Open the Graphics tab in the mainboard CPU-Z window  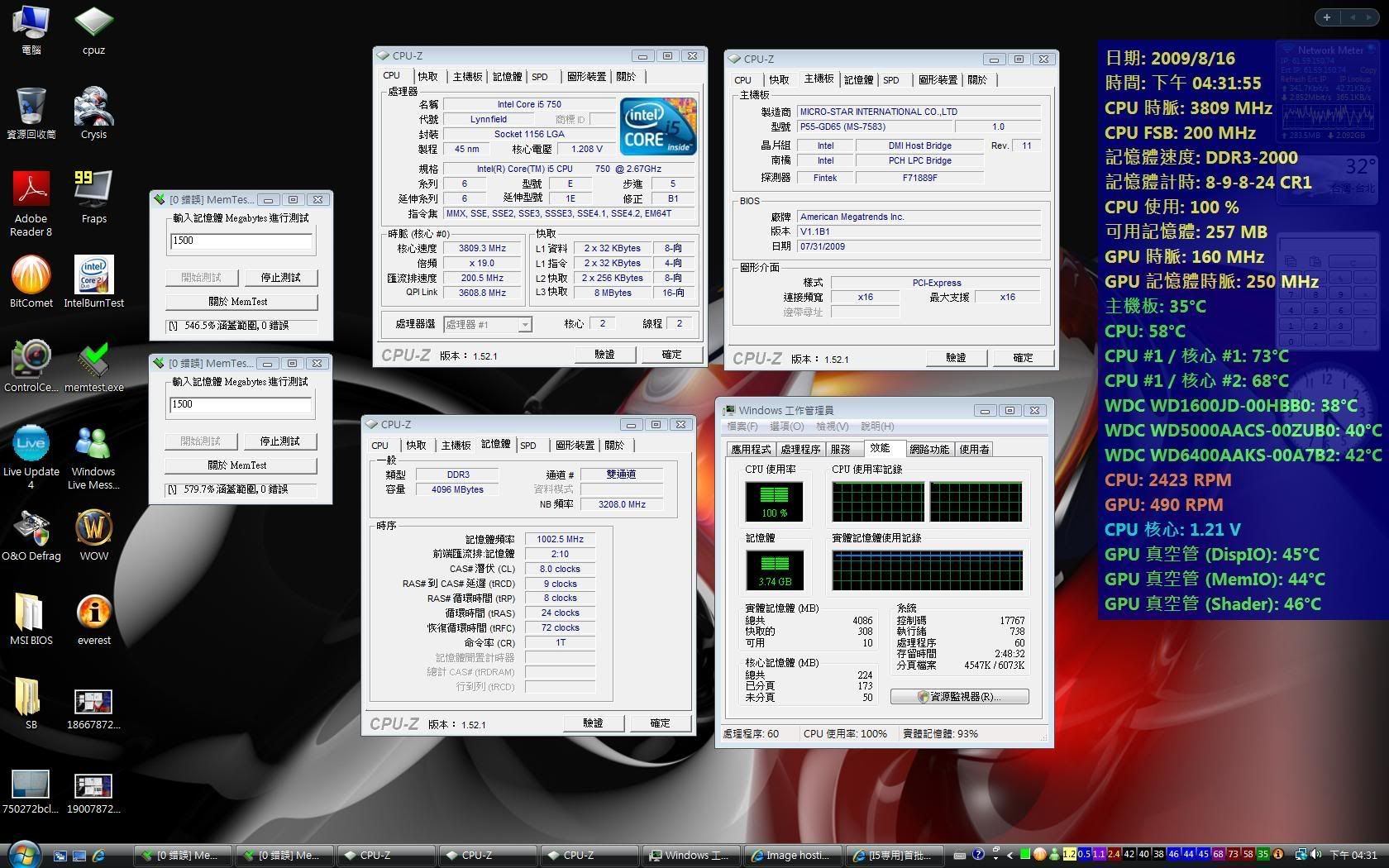(x=938, y=79)
